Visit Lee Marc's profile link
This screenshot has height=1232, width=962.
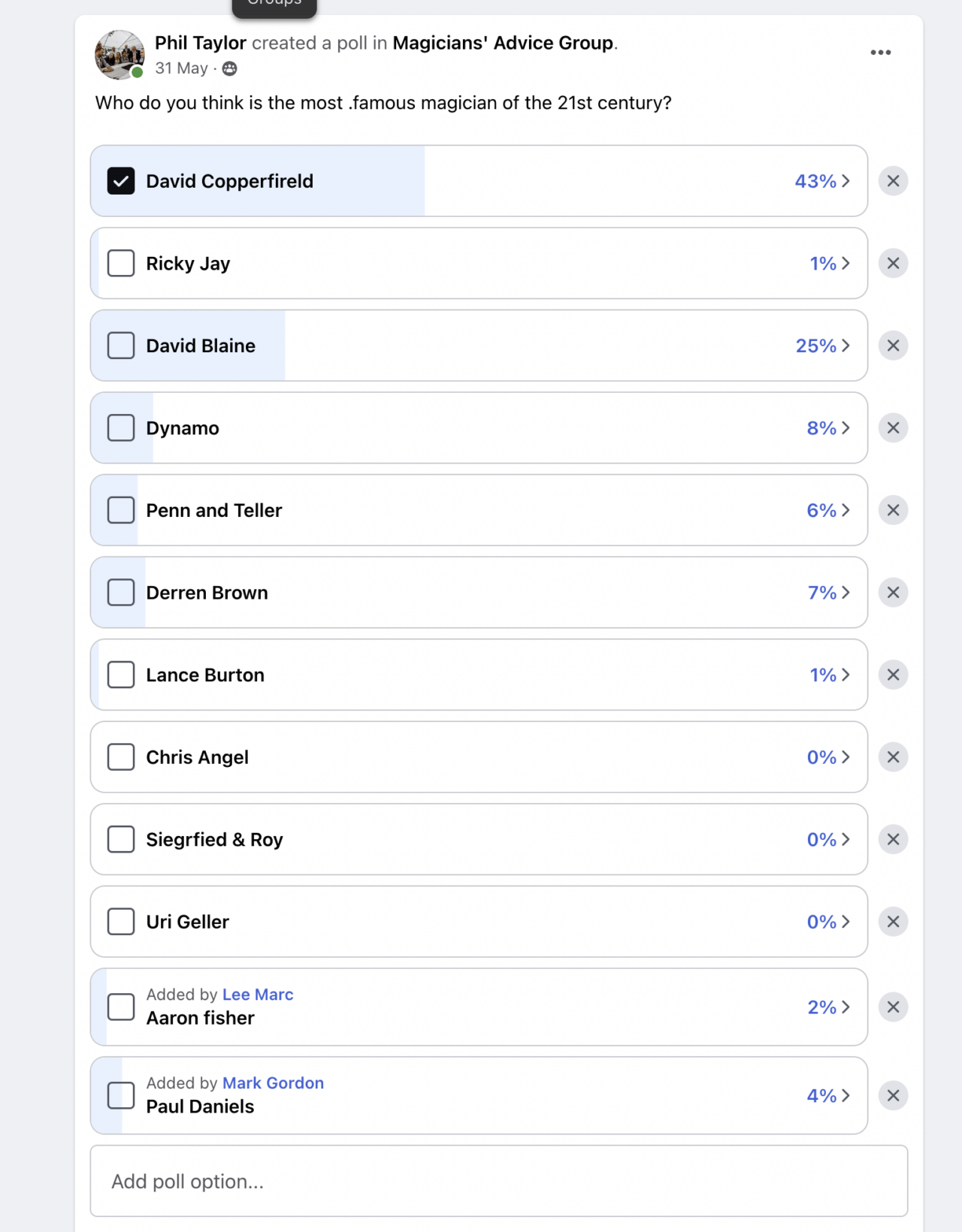pos(258,995)
